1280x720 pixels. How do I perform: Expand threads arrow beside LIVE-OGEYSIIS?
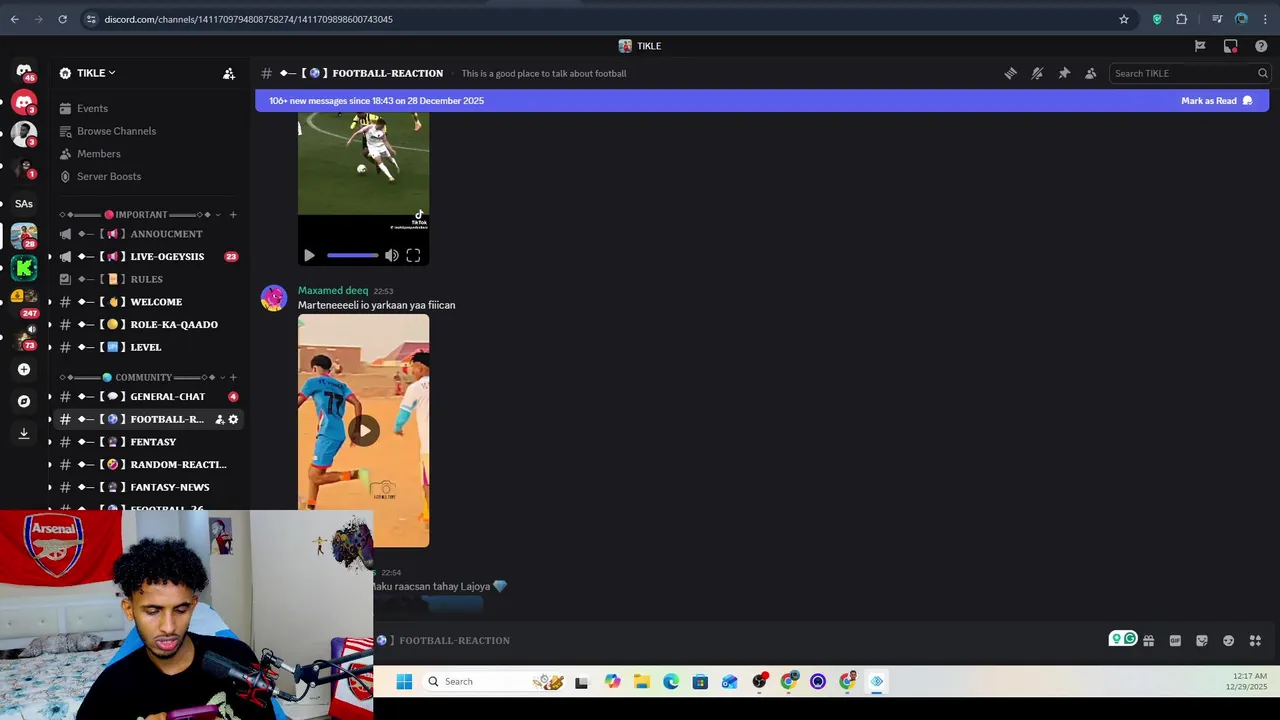(50, 256)
